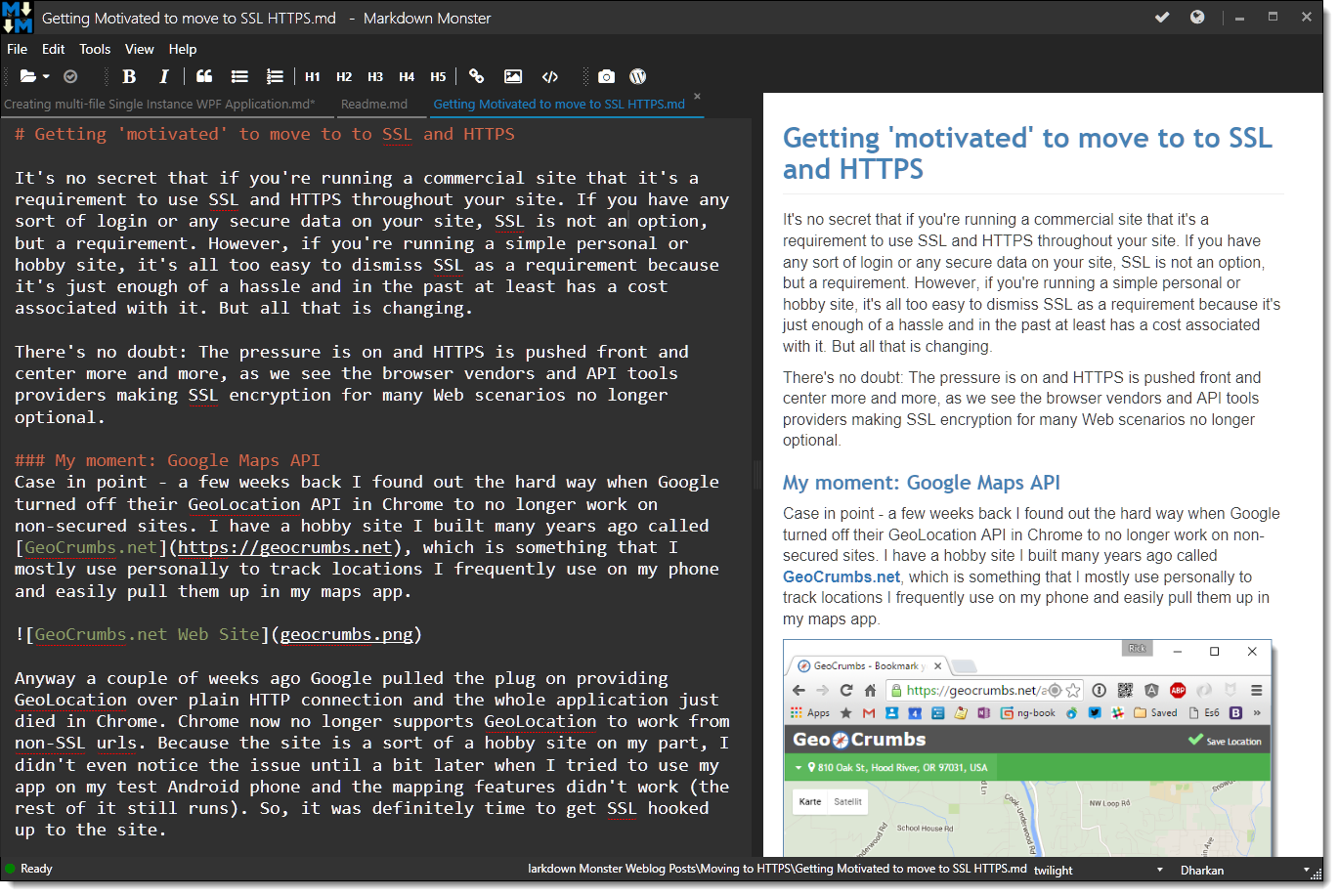Open screen capture with camera icon
Image resolution: width=1338 pixels, height=896 pixels.
606,76
